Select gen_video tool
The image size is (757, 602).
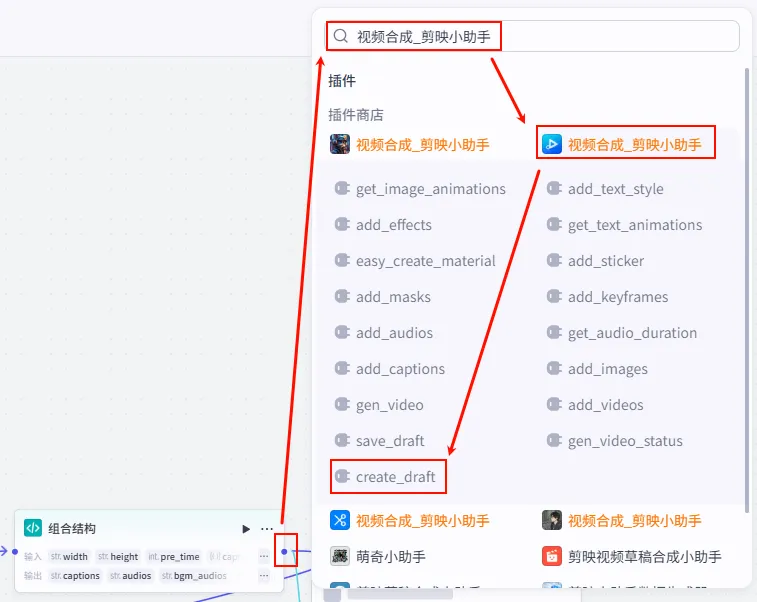click(x=379, y=405)
